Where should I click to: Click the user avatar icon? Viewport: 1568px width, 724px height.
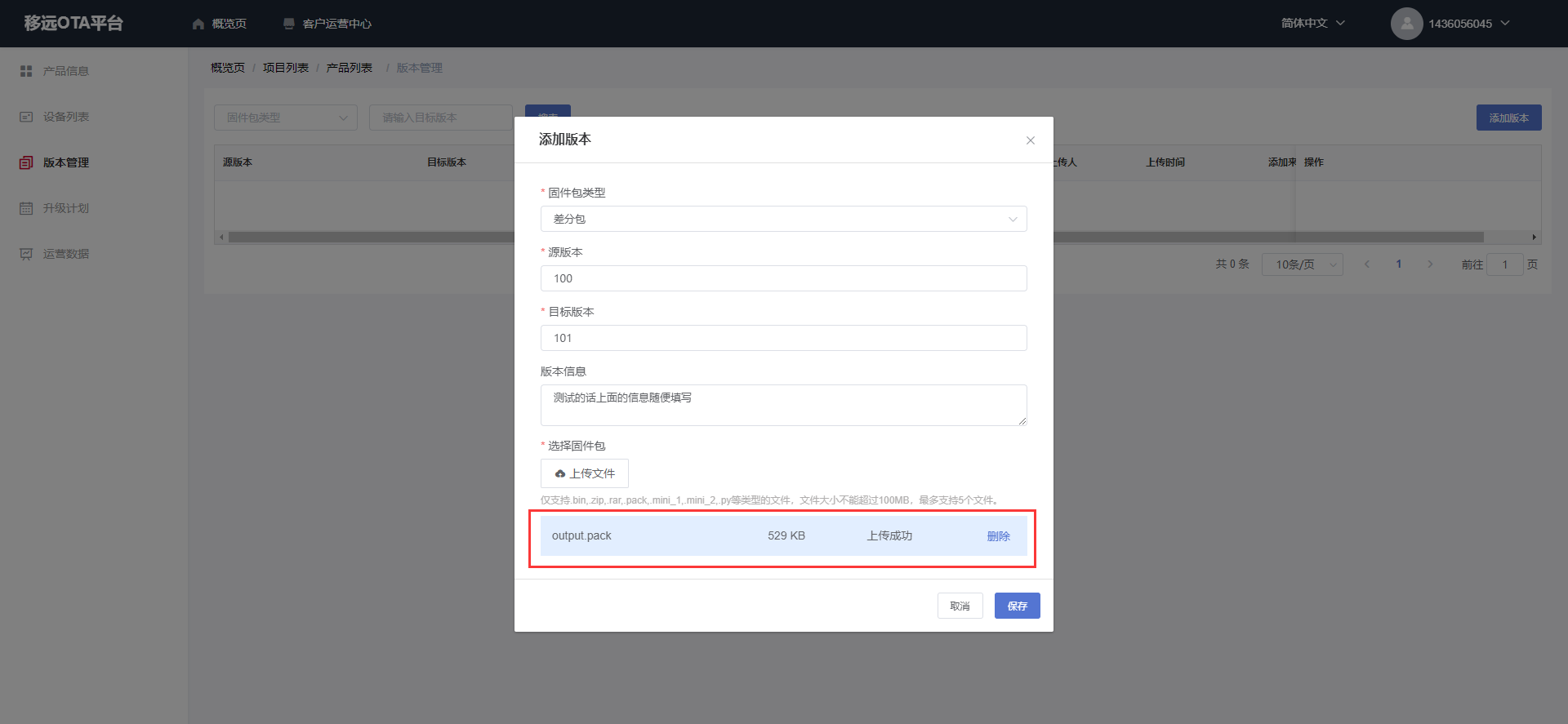1406,24
